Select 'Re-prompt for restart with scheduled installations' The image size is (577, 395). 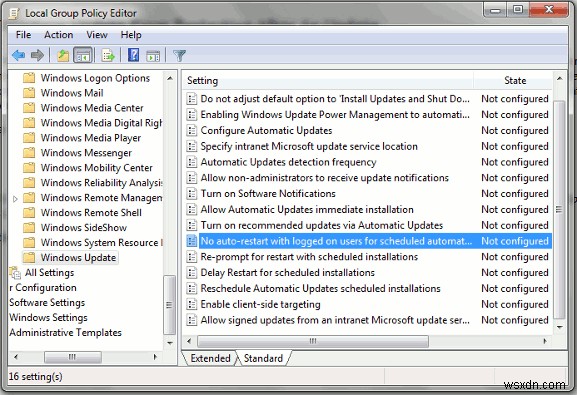coord(368,257)
